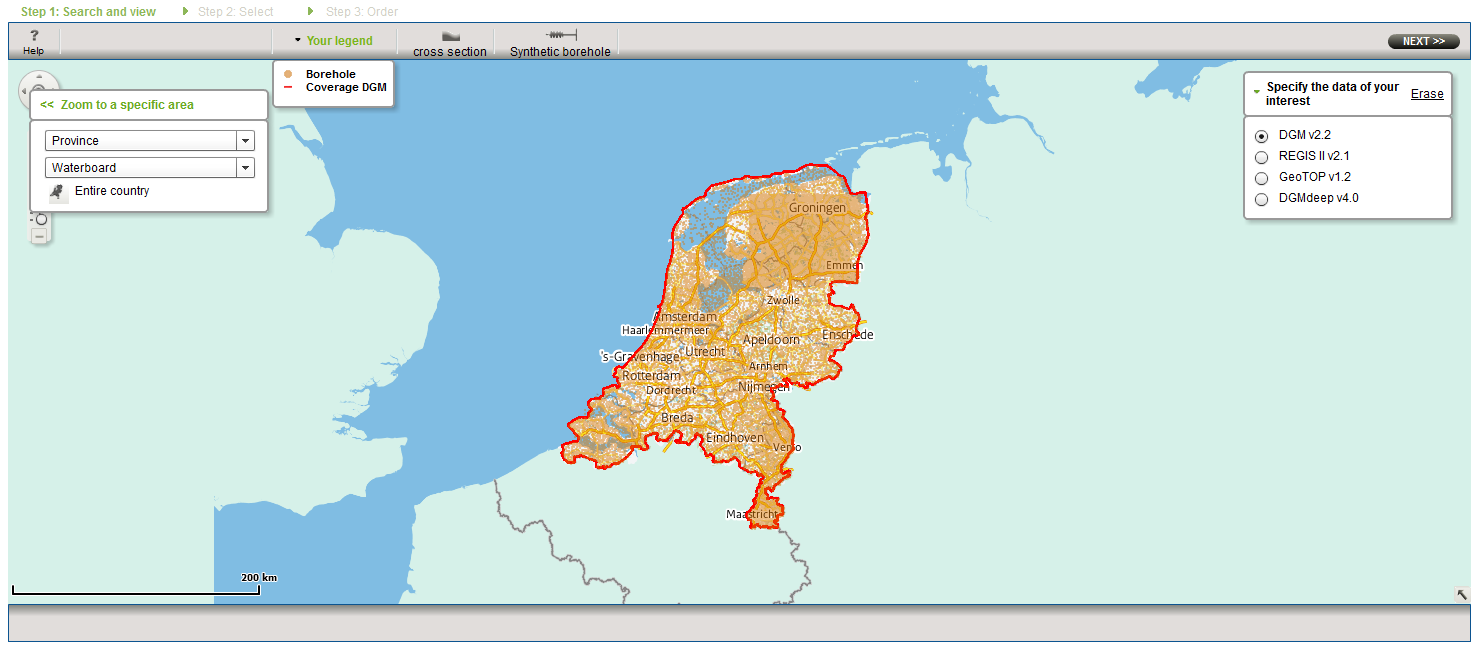1477x649 pixels.
Task: Pan the map up with the navigation arrow
Action: tap(39, 77)
